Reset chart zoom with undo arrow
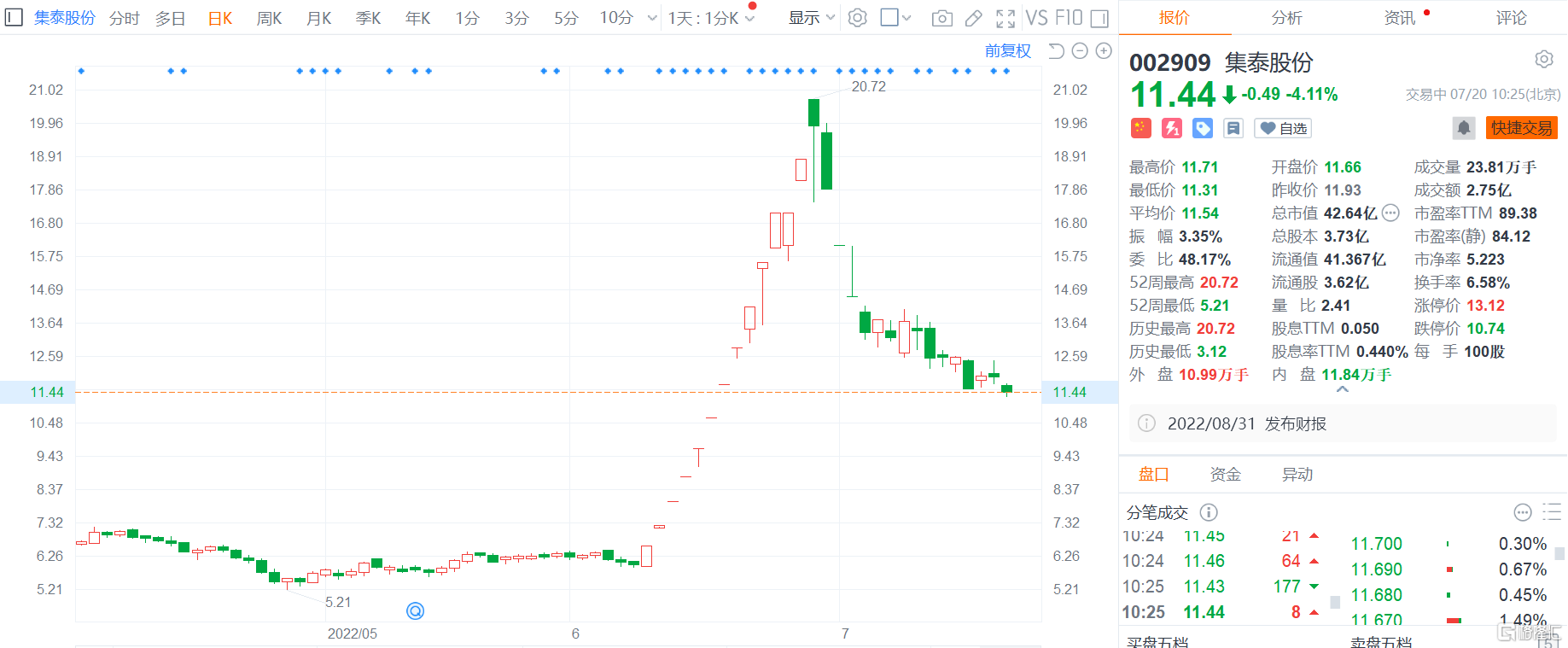The height and width of the screenshot is (648, 1568). tap(1056, 51)
